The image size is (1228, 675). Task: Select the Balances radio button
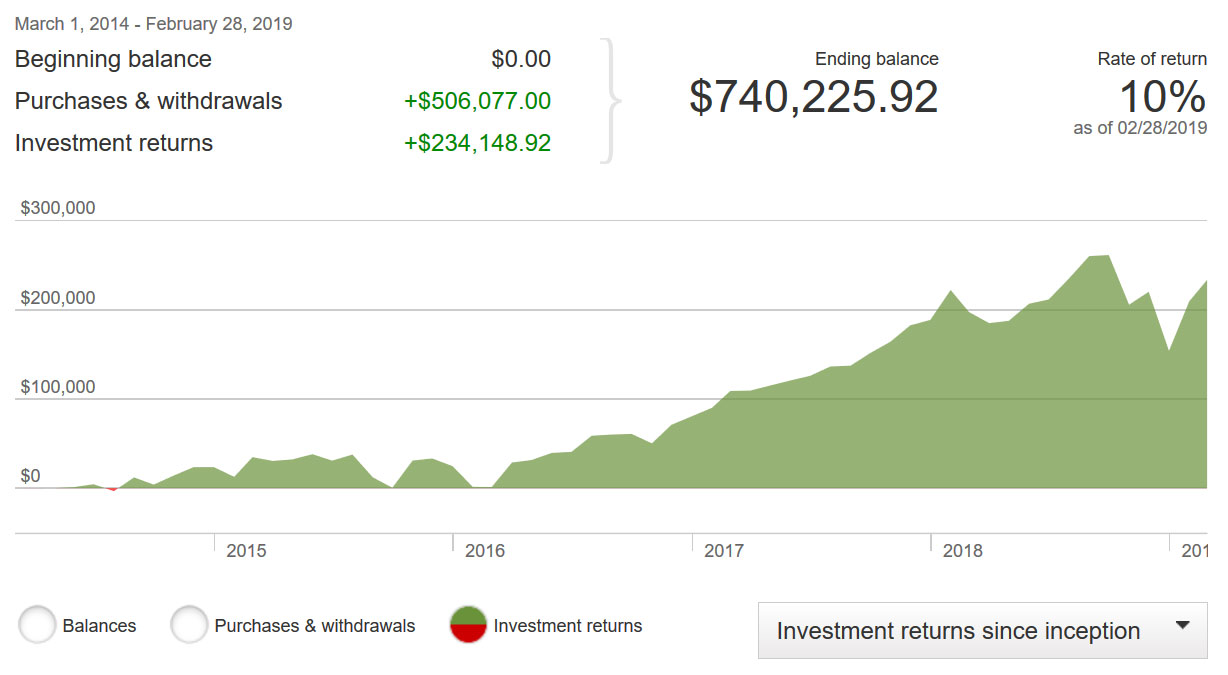[x=38, y=626]
